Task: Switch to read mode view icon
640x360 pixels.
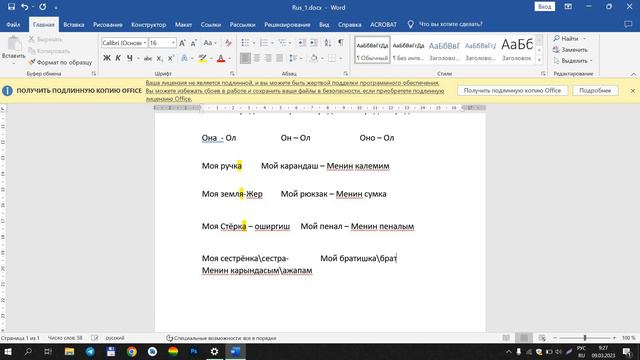Action: (x=506, y=338)
